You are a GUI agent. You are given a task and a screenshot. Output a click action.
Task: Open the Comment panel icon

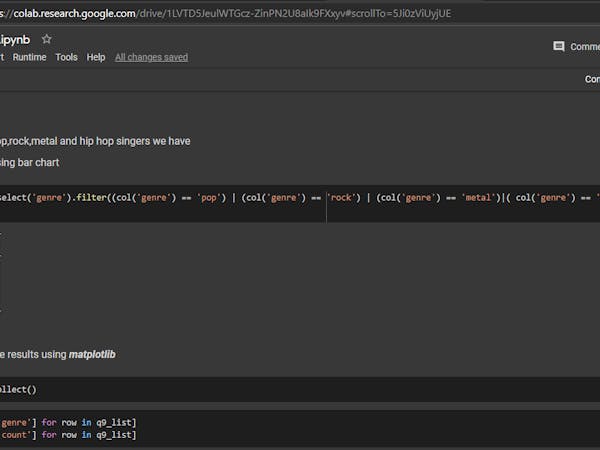pos(559,46)
